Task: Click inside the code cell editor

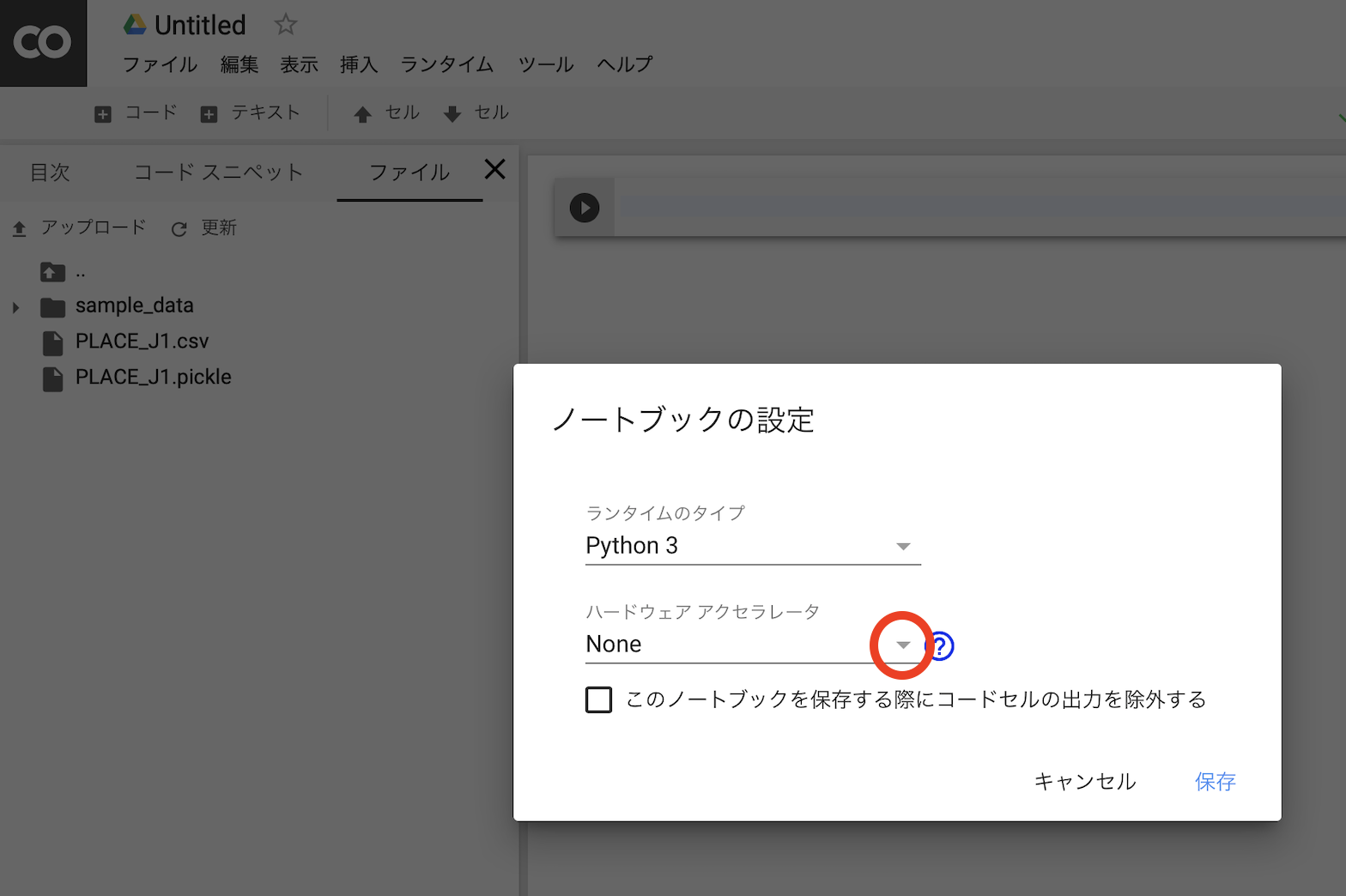Action: [x=980, y=208]
